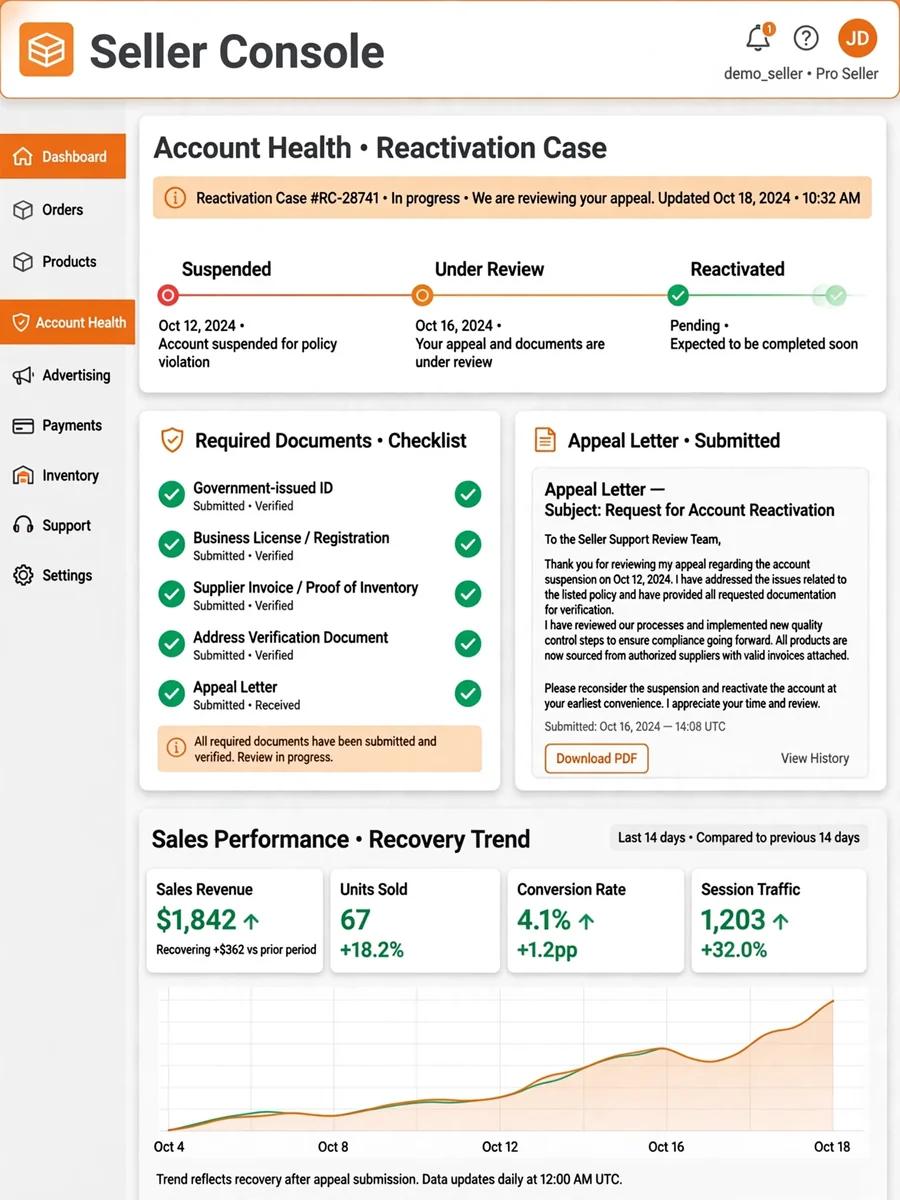Click the green check left of Address Verification
900x1200 pixels.
172,644
